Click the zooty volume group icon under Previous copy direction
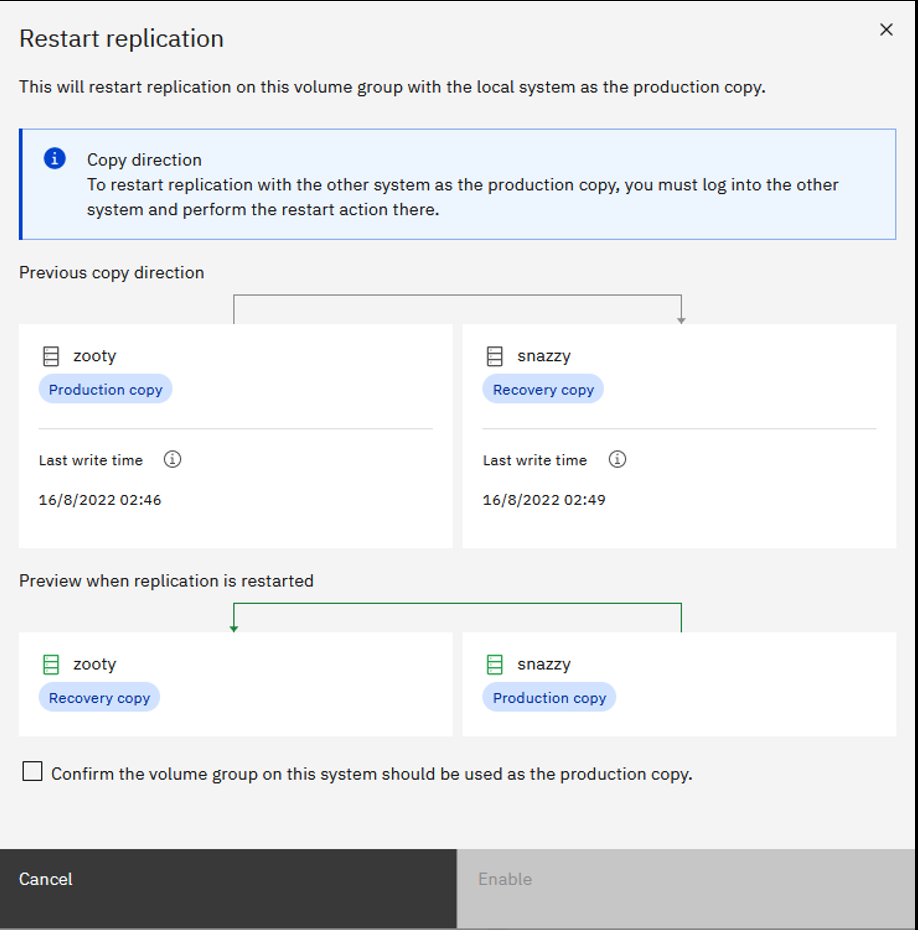 point(49,355)
